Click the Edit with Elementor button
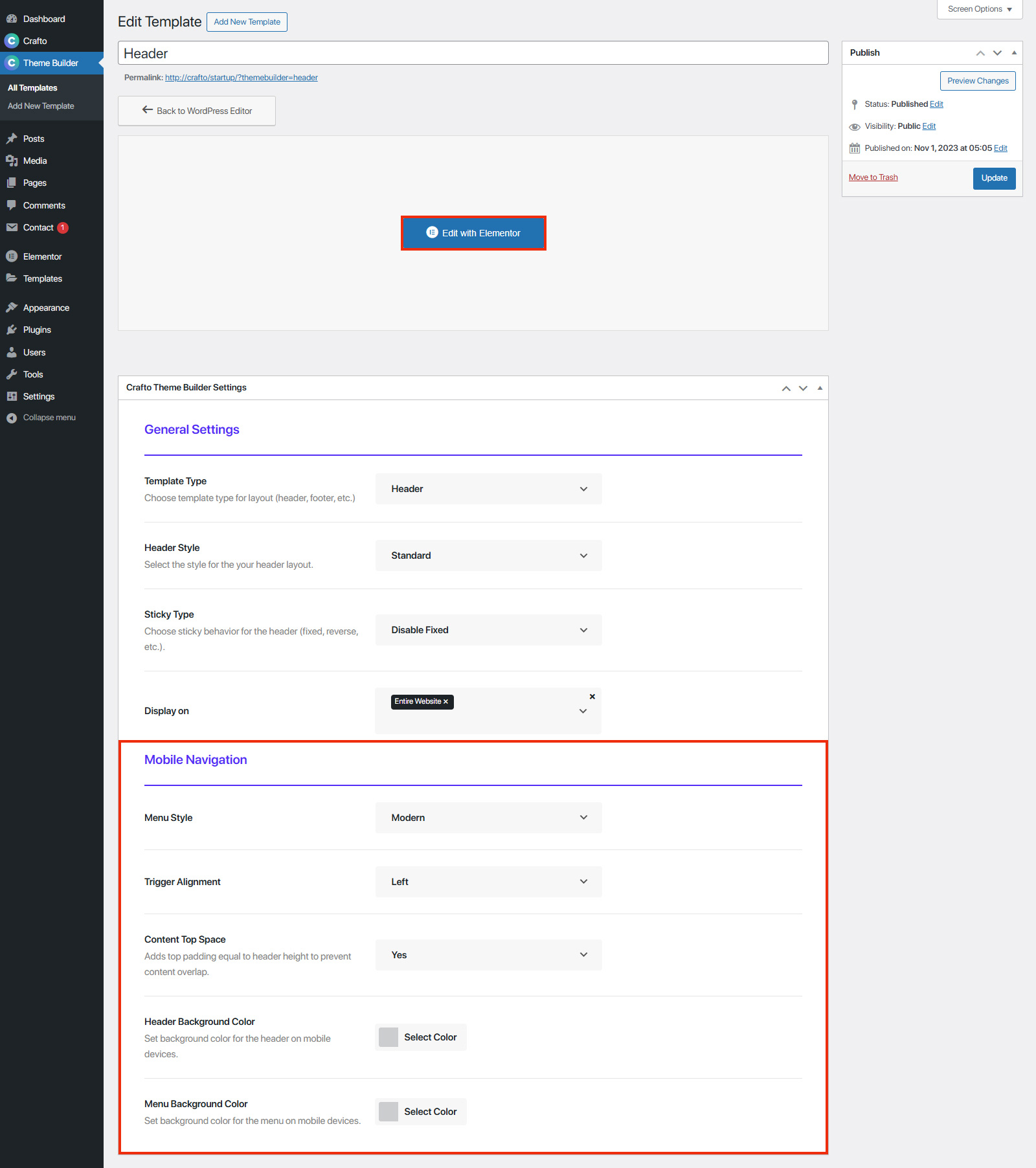This screenshot has height=1168, width=1036. point(473,232)
